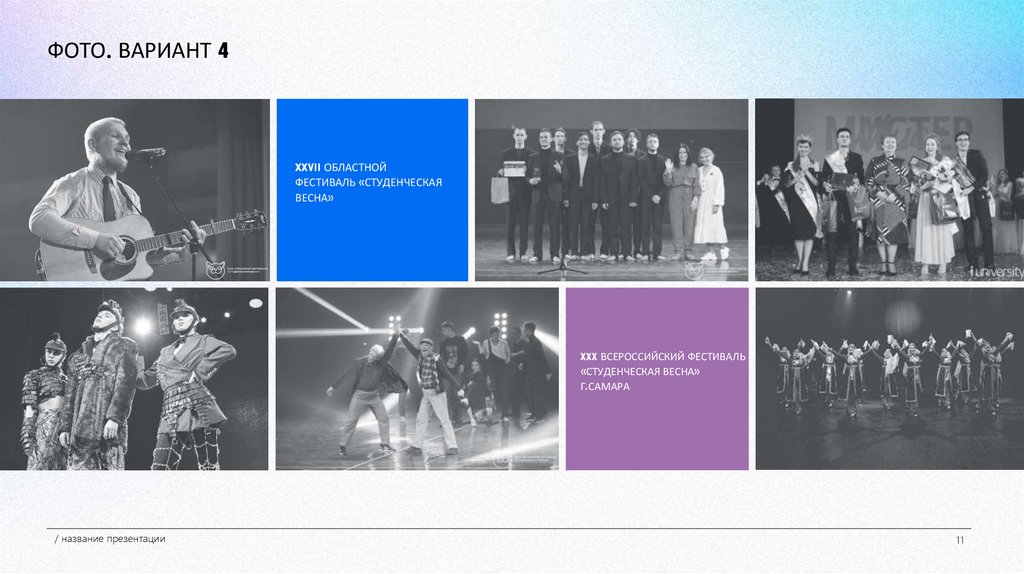
Task: Select the slide title "ФОТО. ВАРИАНТ 4"
Action: click(138, 50)
